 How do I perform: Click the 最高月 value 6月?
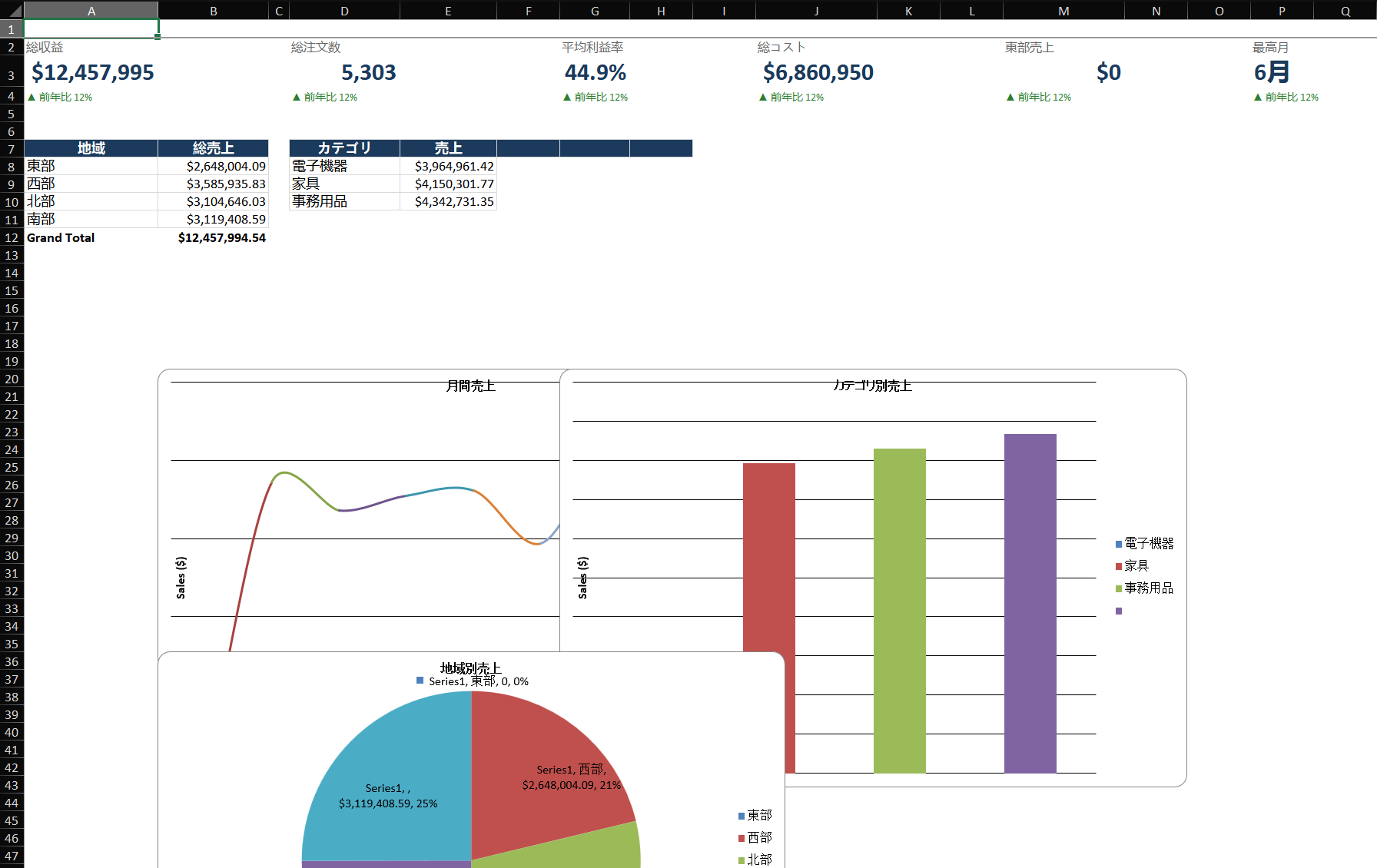(x=1272, y=72)
